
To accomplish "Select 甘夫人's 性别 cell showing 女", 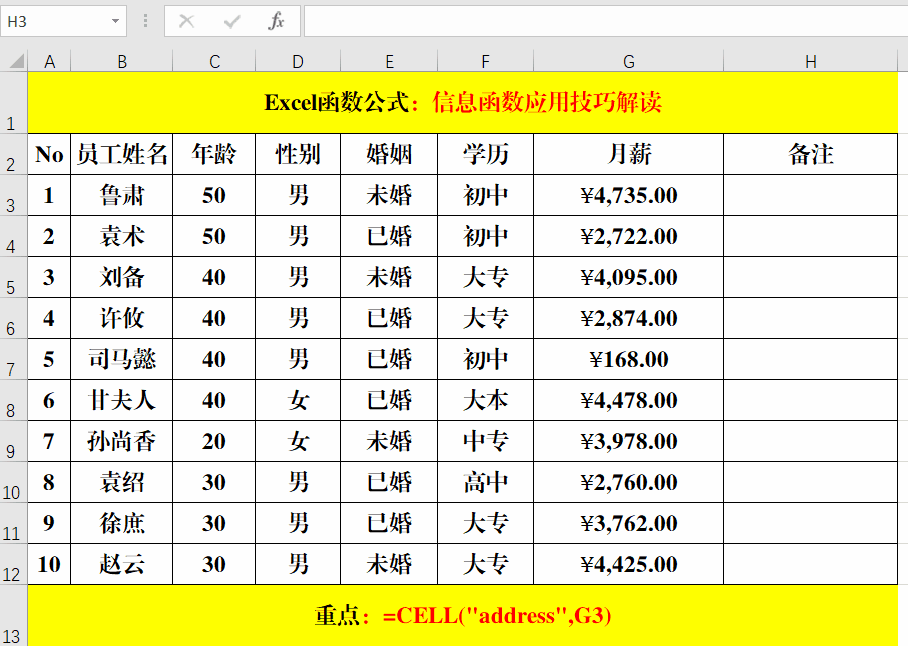I will point(297,400).
